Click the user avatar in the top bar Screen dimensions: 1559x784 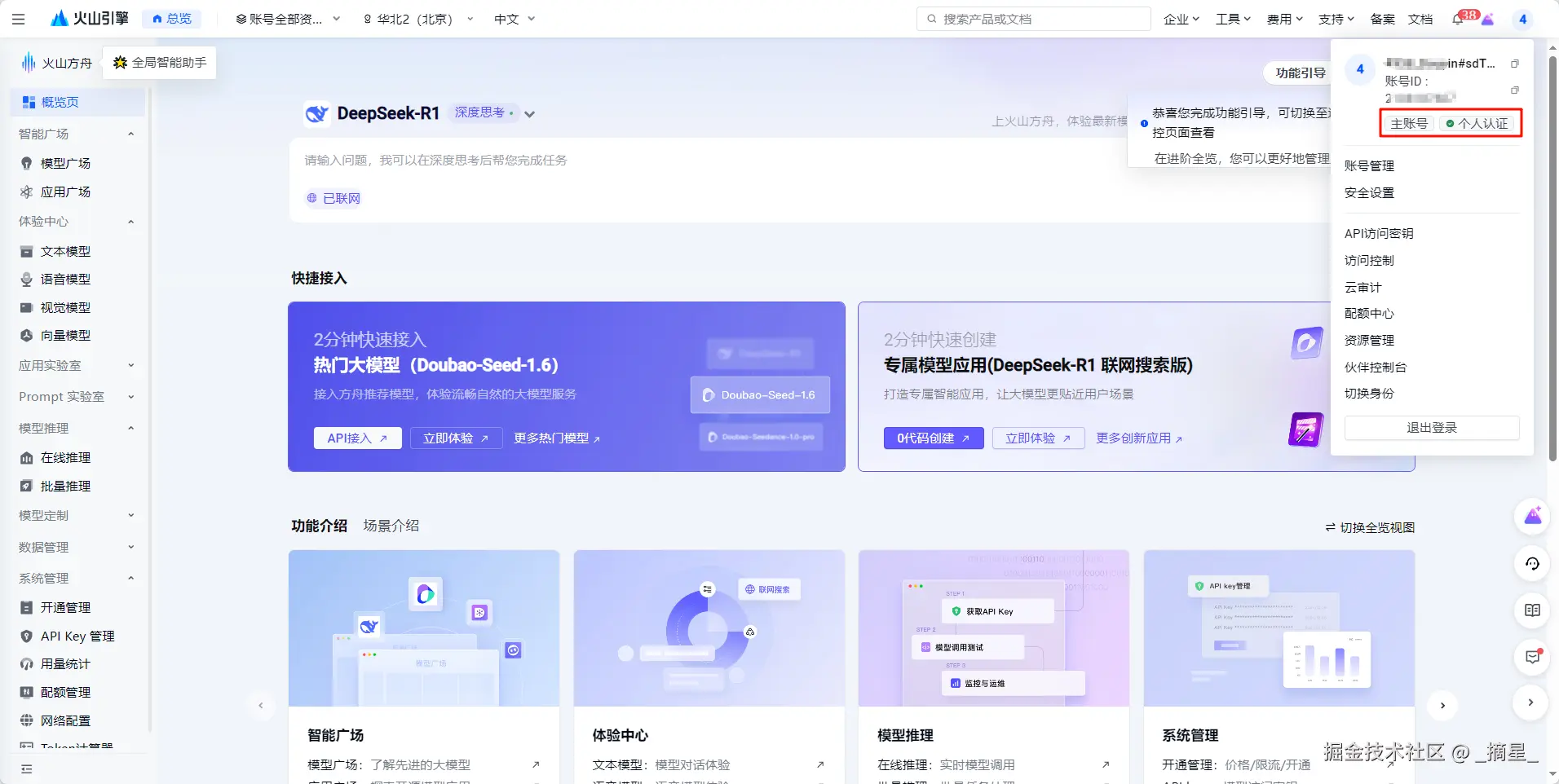pyautogui.click(x=1522, y=19)
